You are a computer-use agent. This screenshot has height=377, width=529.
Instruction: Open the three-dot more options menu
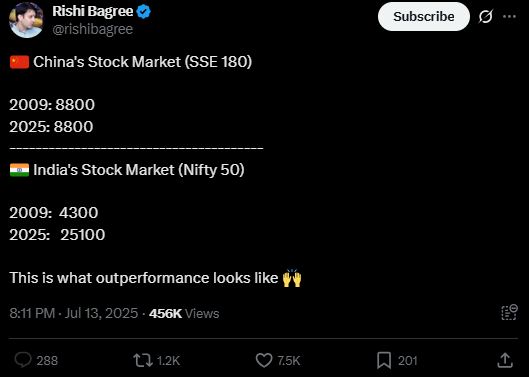[509, 17]
